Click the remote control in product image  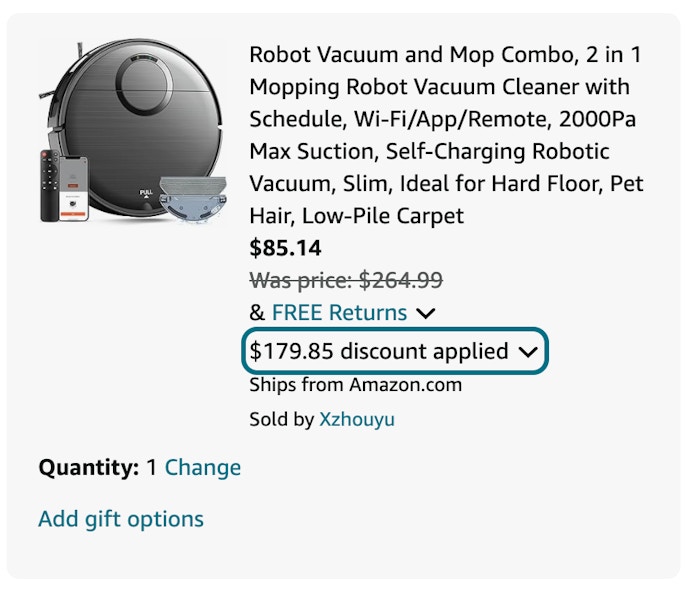point(50,185)
